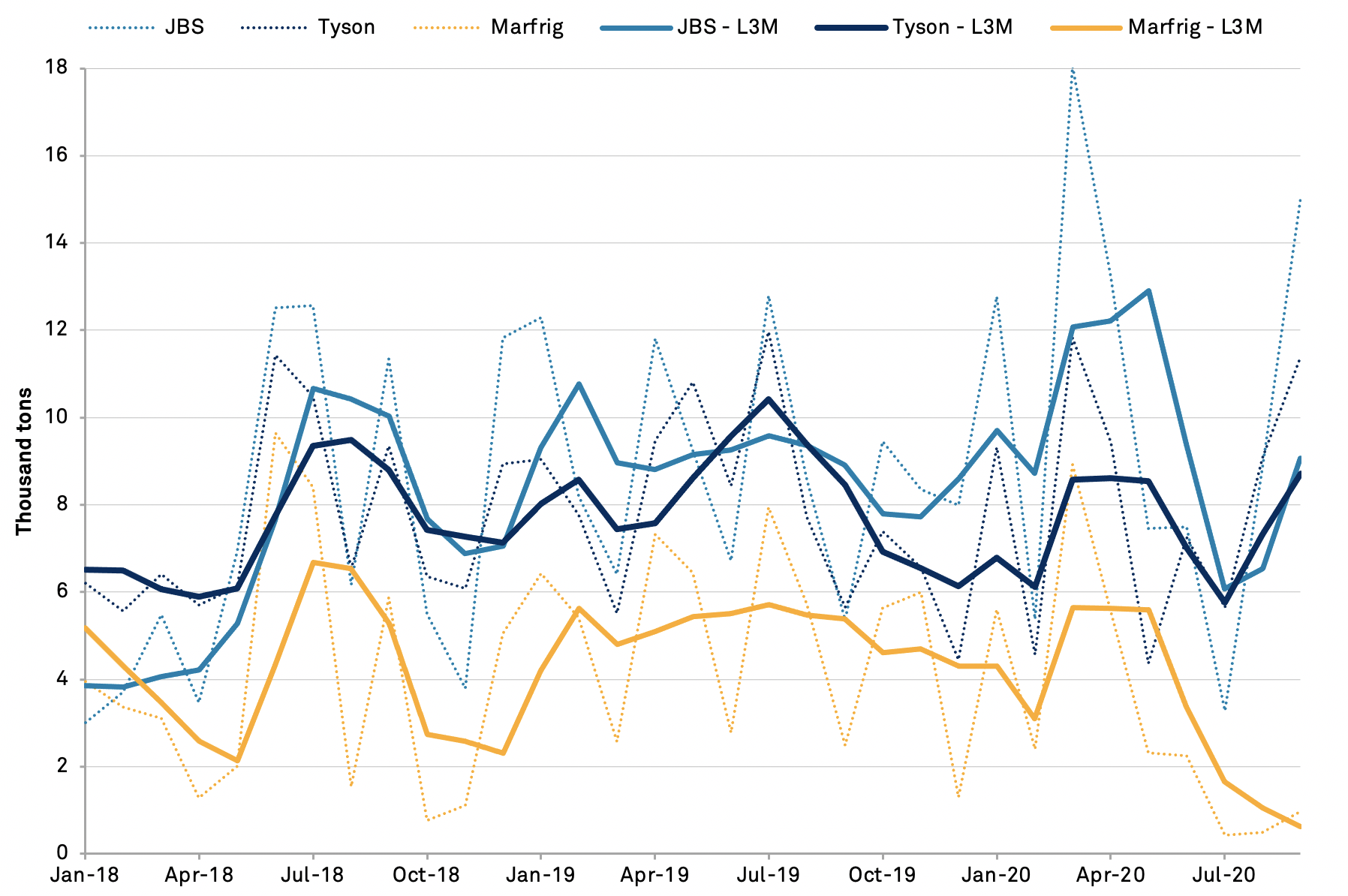Select the Jan-19 x-axis label
This screenshot has height=896, width=1348.
(x=540, y=875)
